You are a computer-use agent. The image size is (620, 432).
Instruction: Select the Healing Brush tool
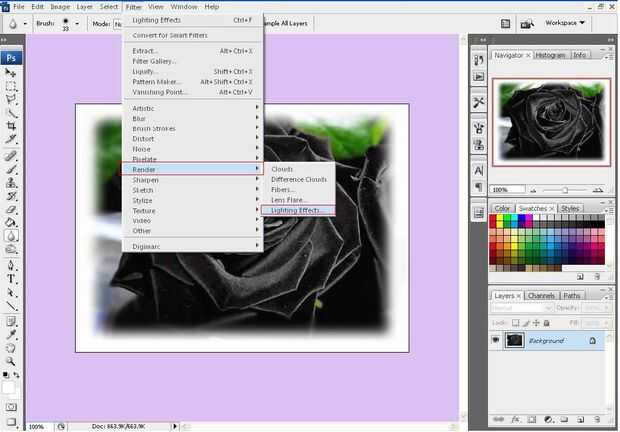coord(11,156)
